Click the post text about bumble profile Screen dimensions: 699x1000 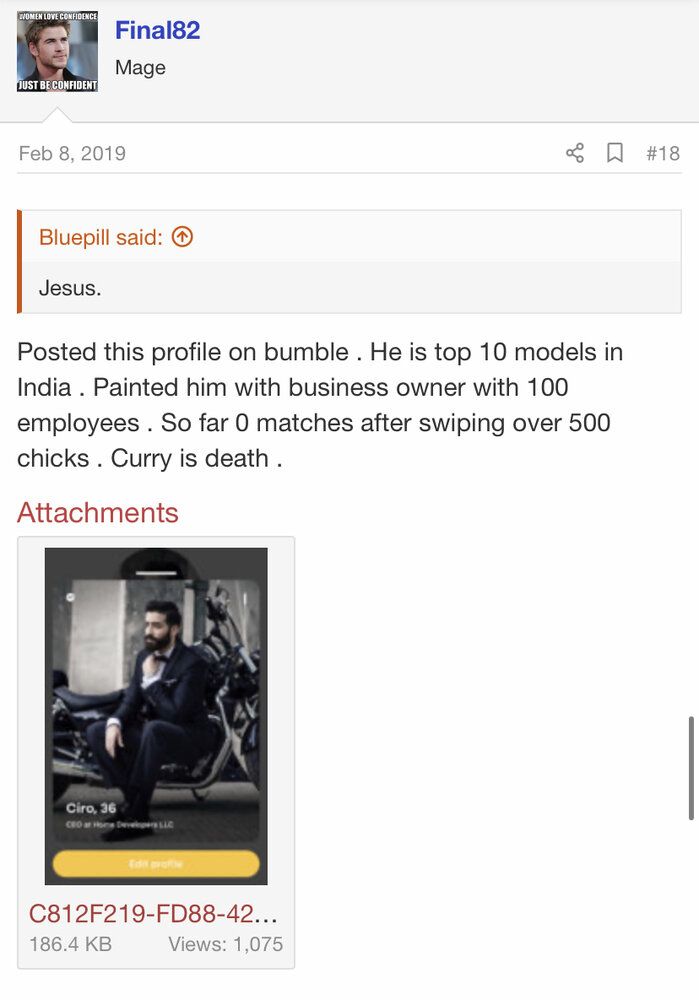click(320, 405)
